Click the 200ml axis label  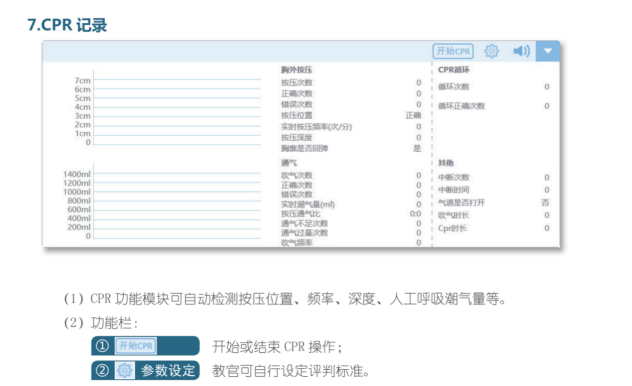[79, 227]
